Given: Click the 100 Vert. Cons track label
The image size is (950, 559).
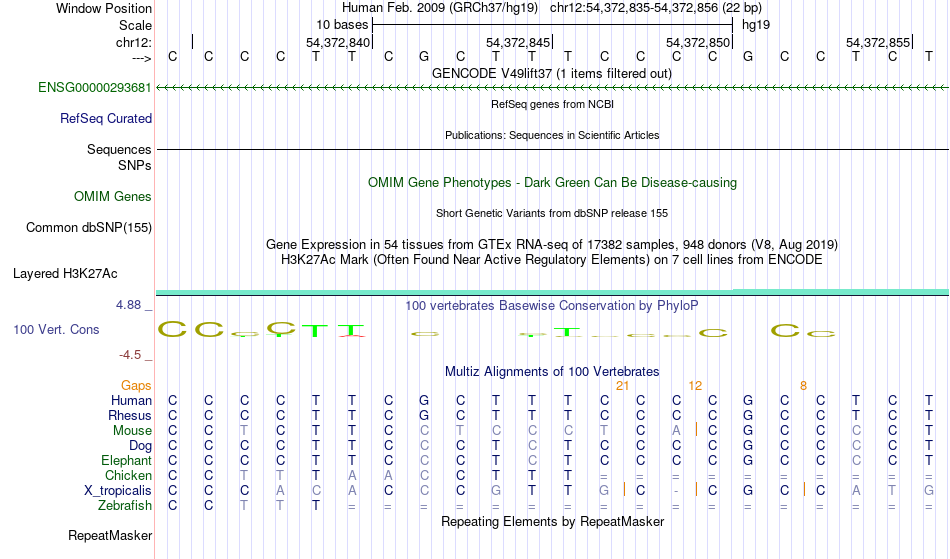Looking at the screenshot, I should point(56,329).
